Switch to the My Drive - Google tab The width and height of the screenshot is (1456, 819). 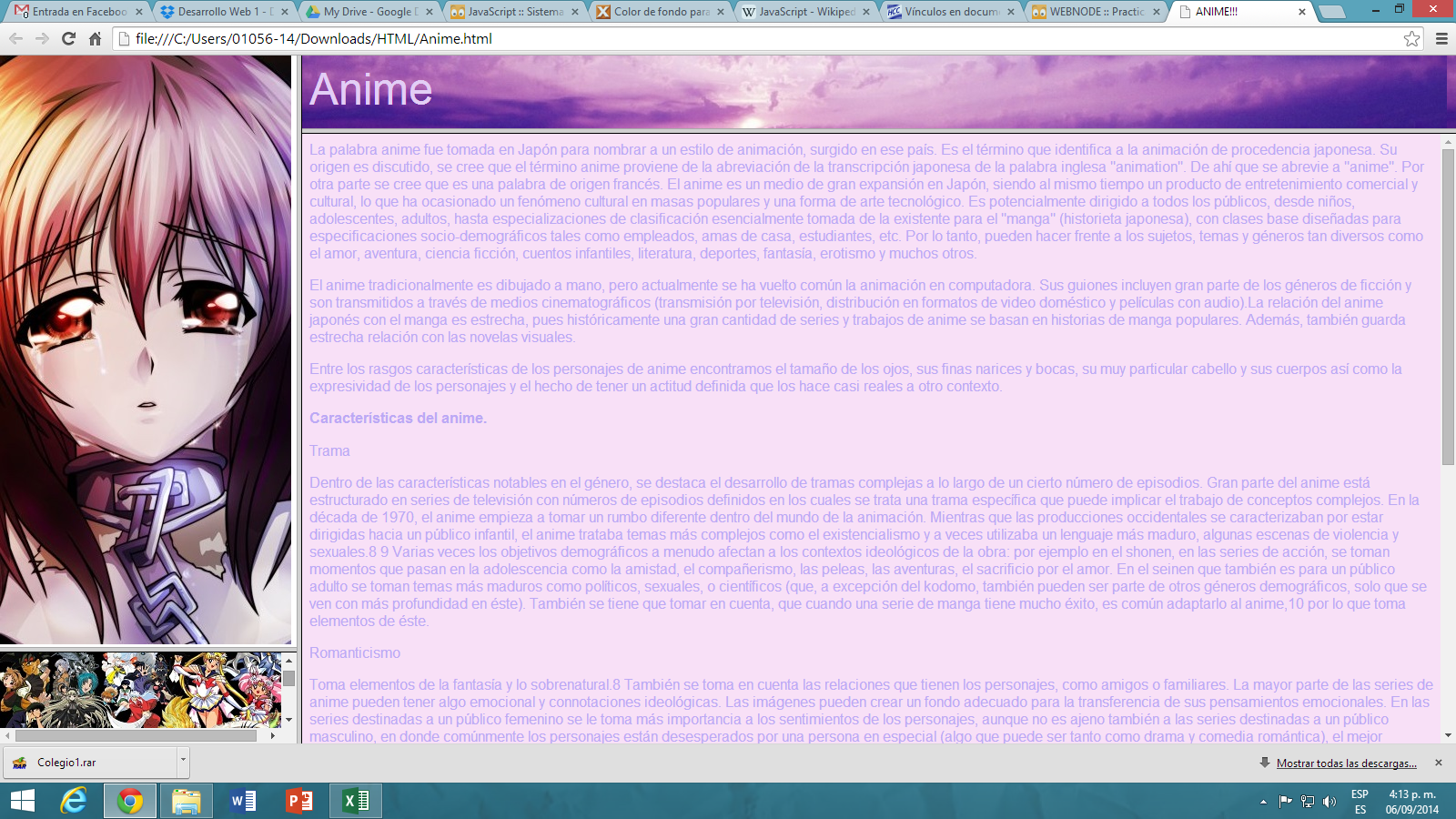tap(370, 12)
